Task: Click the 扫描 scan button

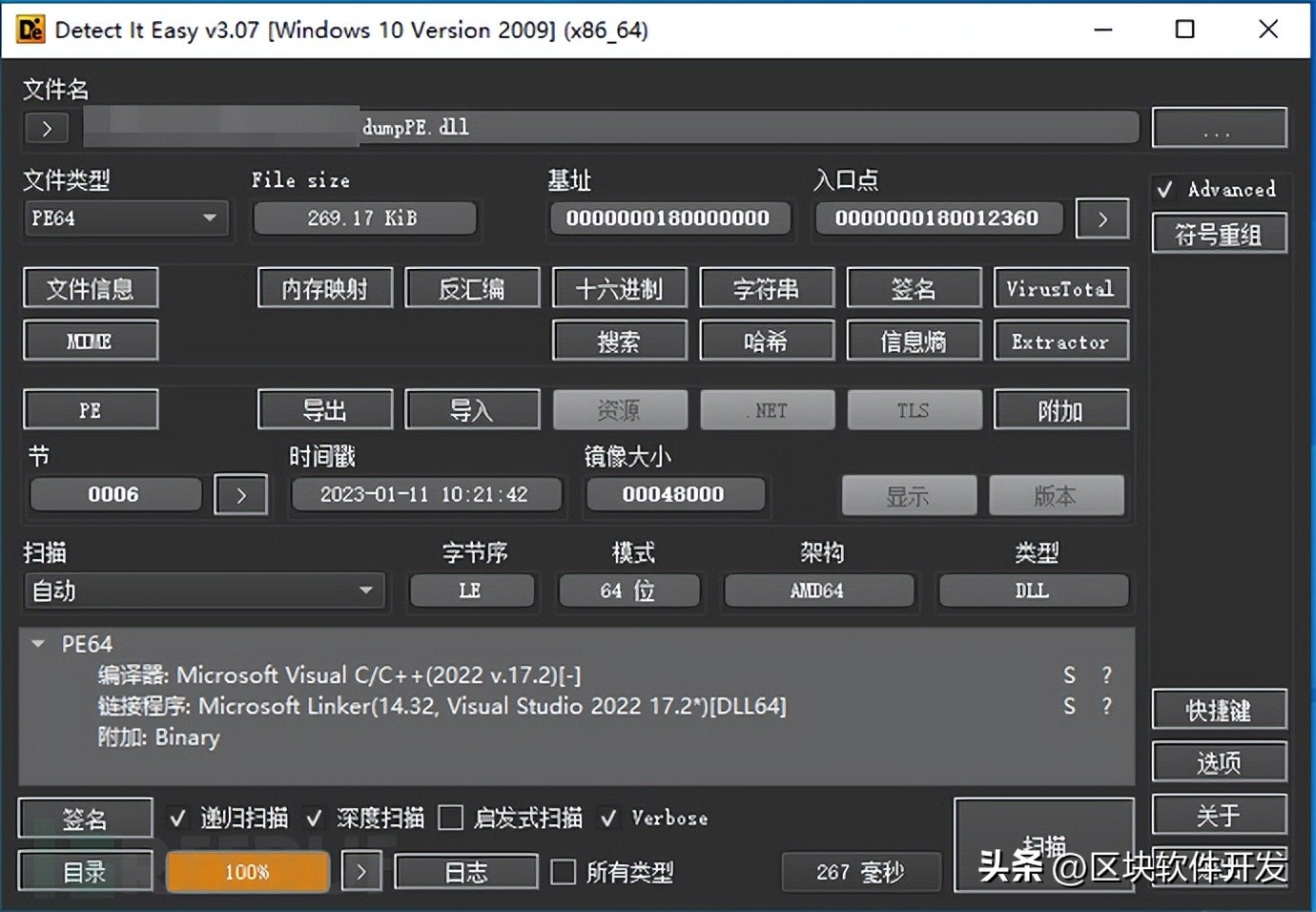Action: click(x=1044, y=844)
